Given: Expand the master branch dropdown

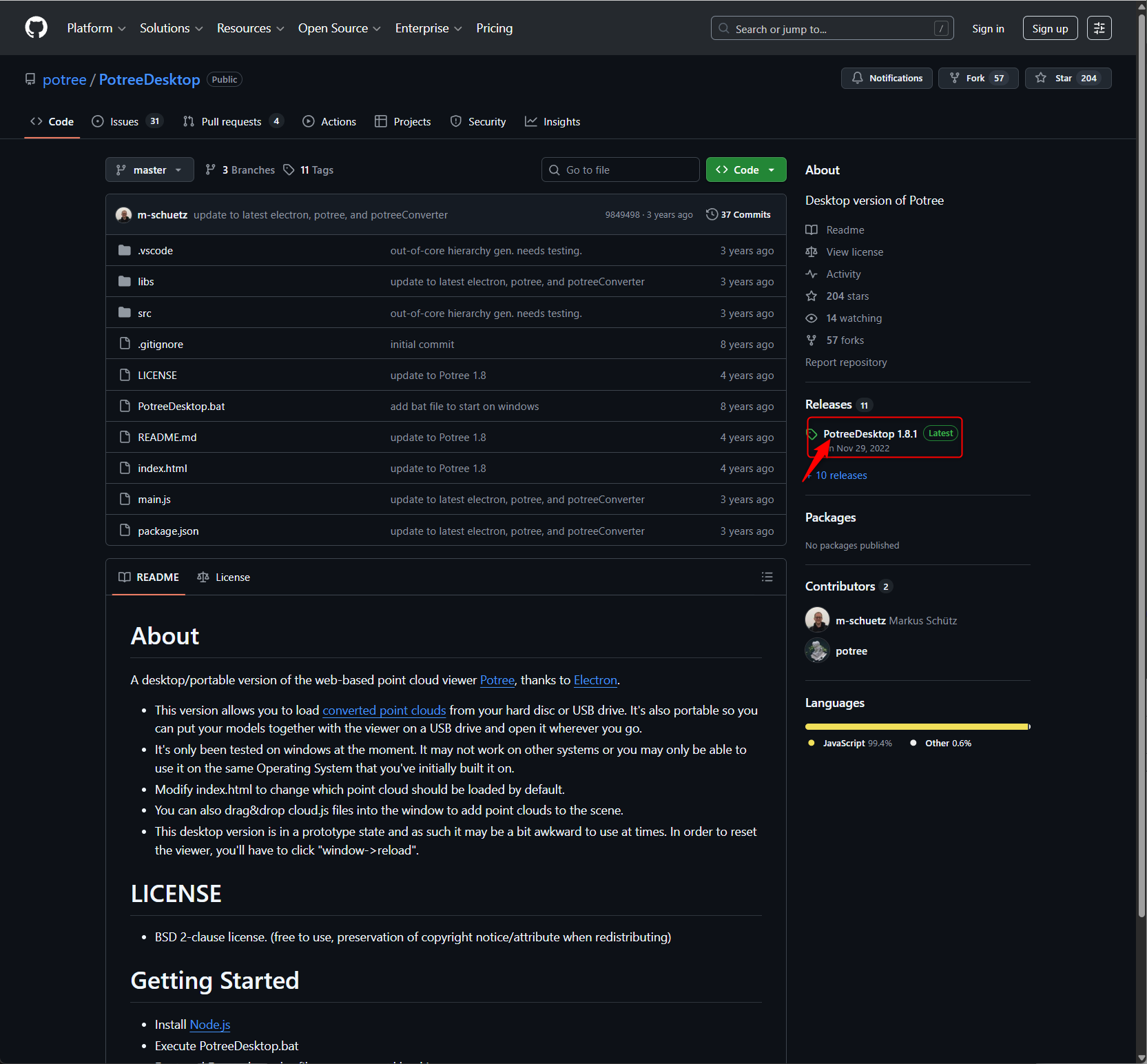Looking at the screenshot, I should [149, 170].
